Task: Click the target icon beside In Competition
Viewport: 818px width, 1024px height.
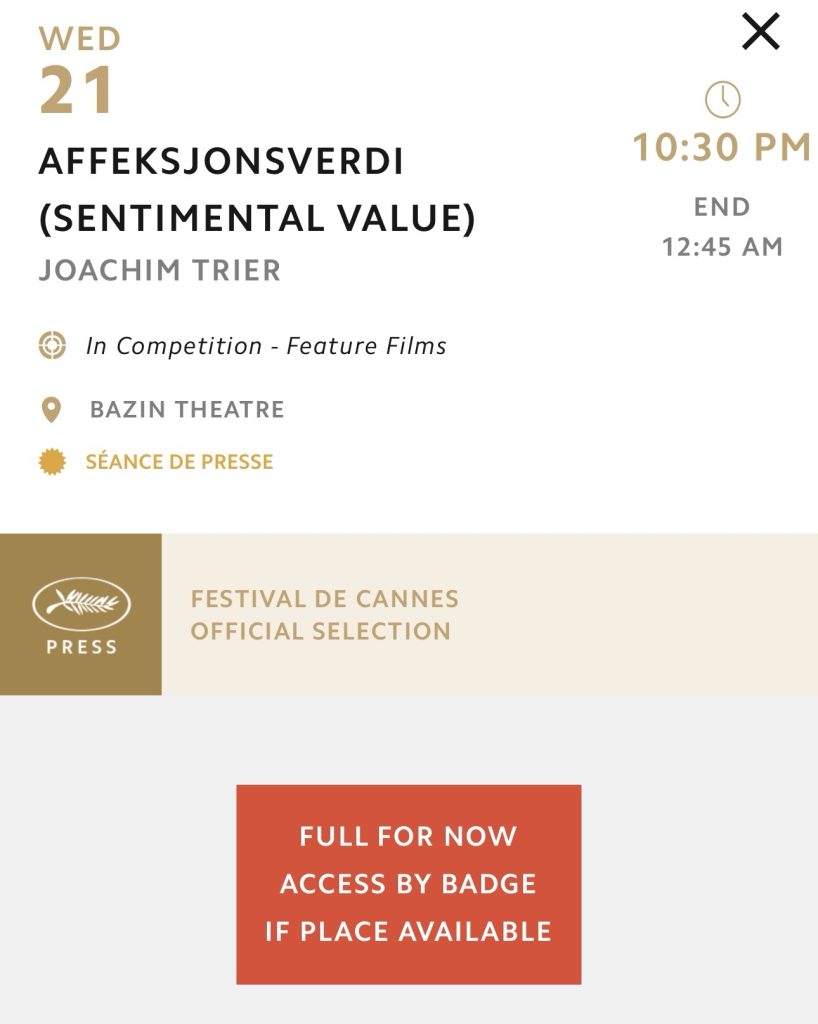Action: [x=52, y=346]
